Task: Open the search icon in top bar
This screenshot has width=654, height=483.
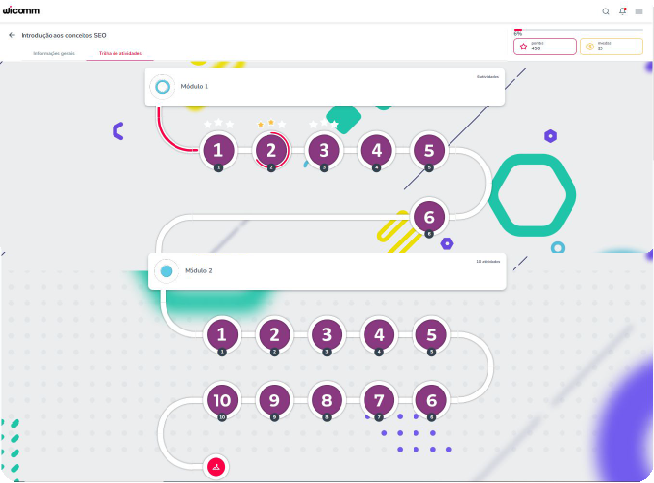Action: click(x=606, y=11)
